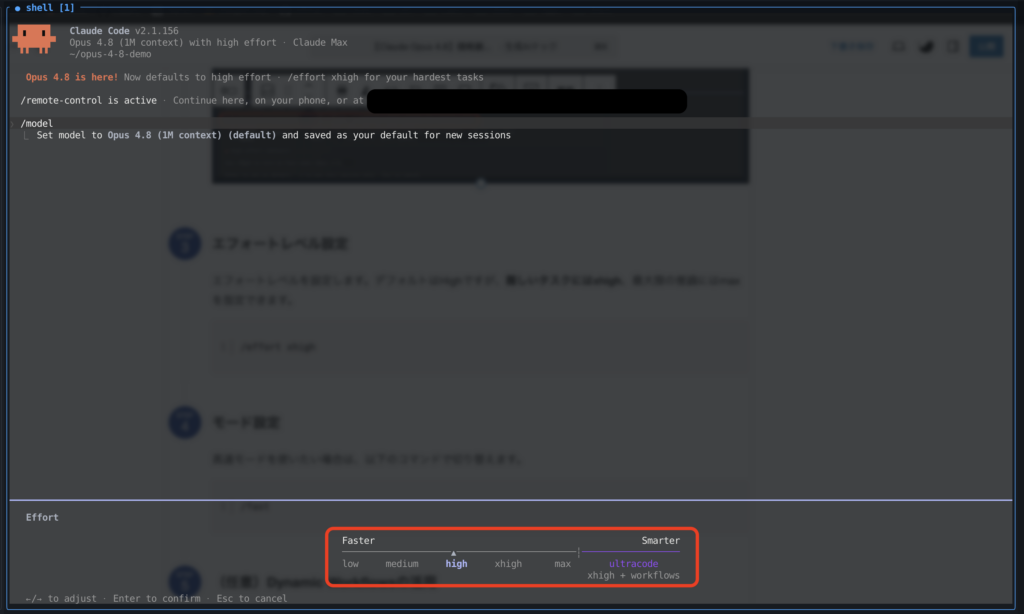
Task: Click the 'Enter to confirm' hint
Action: pos(157,598)
